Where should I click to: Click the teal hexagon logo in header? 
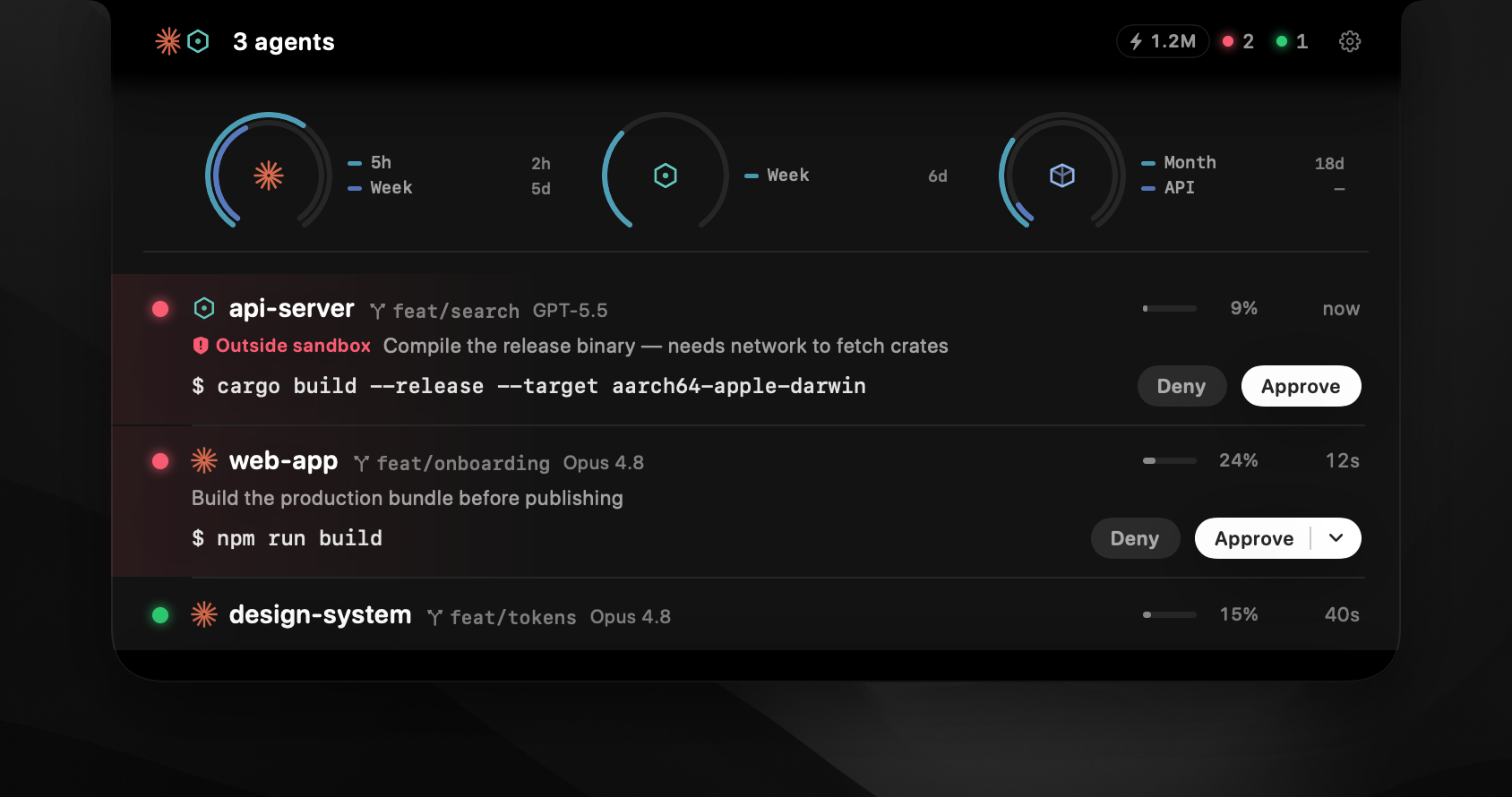pos(199,41)
